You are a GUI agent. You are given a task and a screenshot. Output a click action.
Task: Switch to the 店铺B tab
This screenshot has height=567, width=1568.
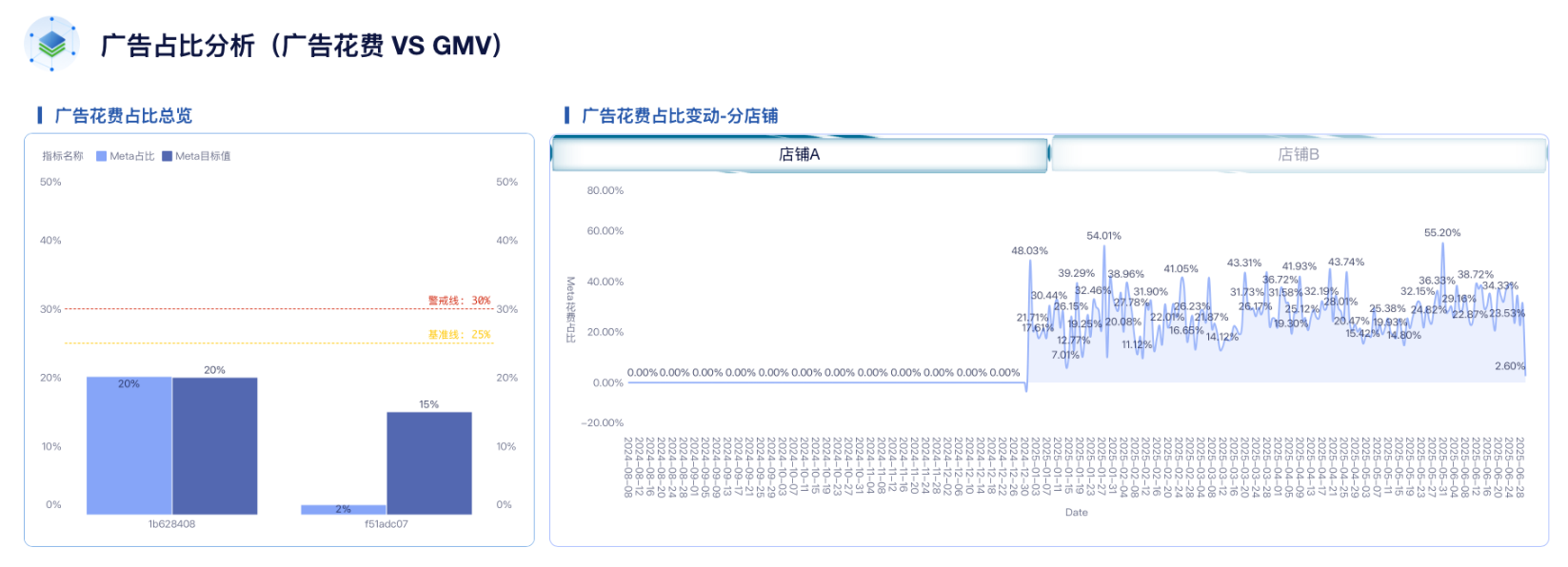pyautogui.click(x=1298, y=154)
